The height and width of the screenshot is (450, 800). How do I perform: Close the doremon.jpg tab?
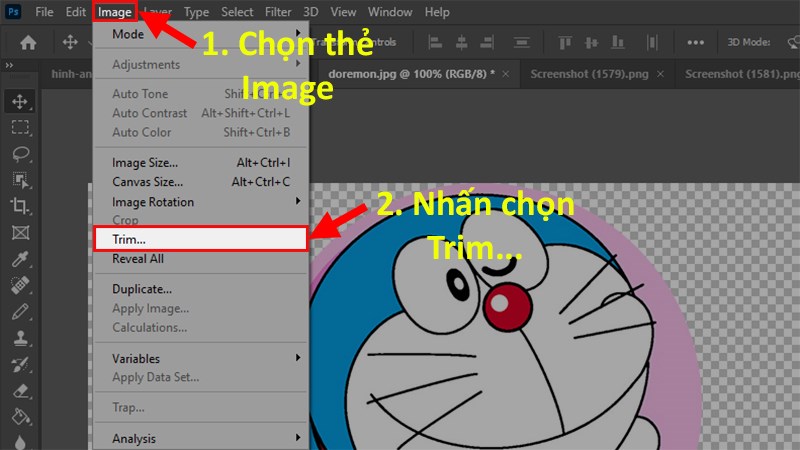click(506, 74)
